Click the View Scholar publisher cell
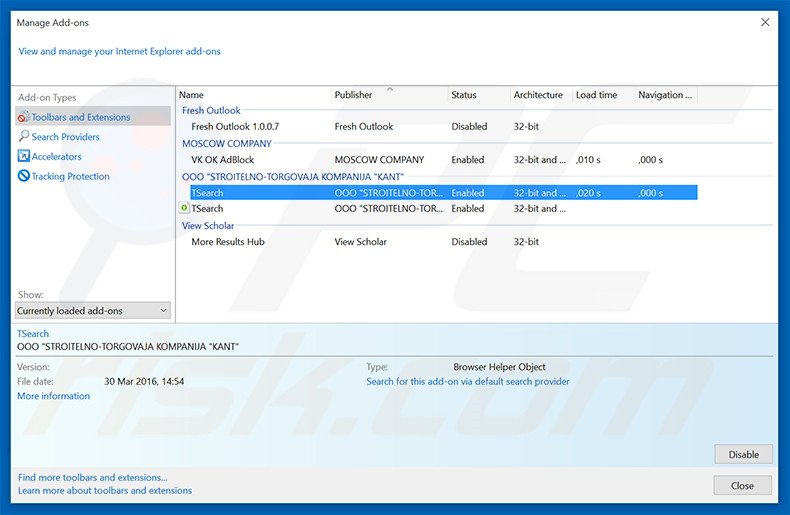This screenshot has width=790, height=515. coord(361,241)
